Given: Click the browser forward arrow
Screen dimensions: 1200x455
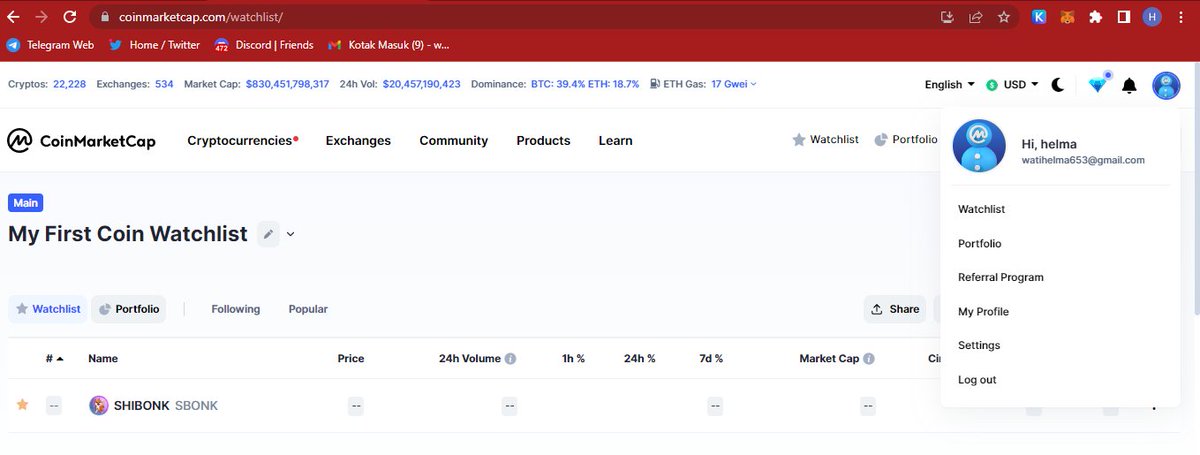Looking at the screenshot, I should pyautogui.click(x=41, y=17).
